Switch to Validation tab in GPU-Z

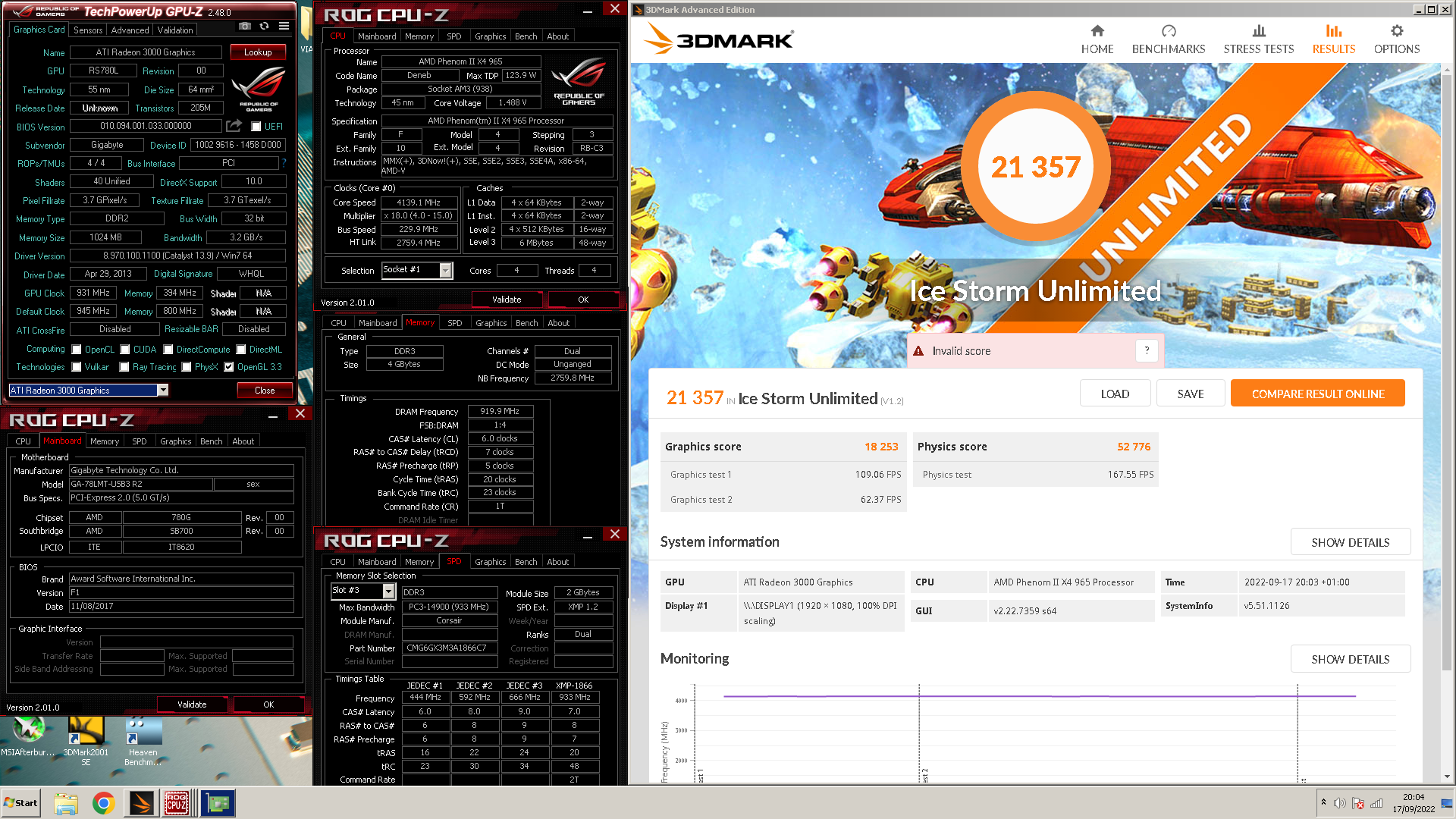pos(175,30)
